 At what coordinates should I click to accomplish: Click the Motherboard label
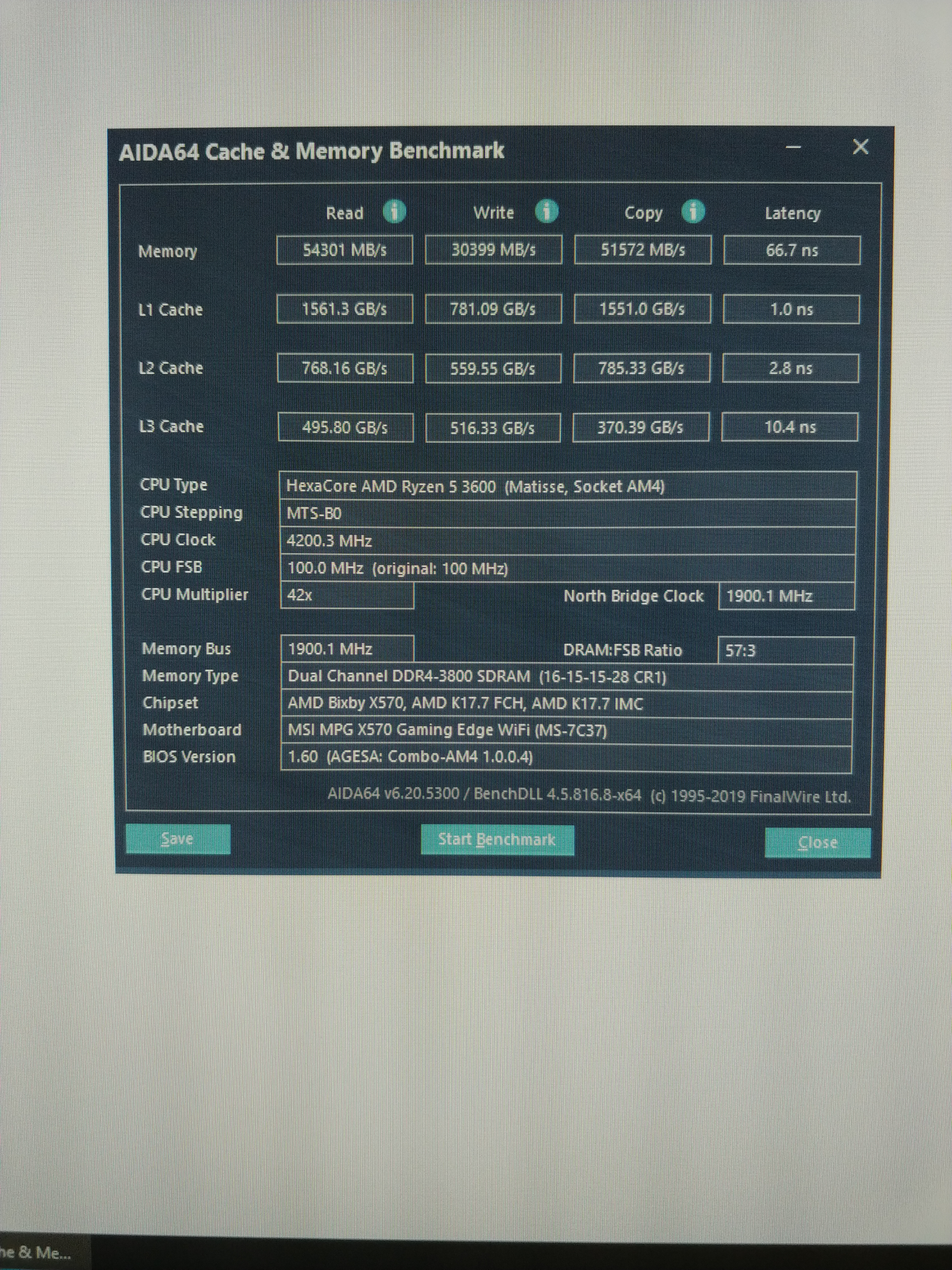coord(192,730)
